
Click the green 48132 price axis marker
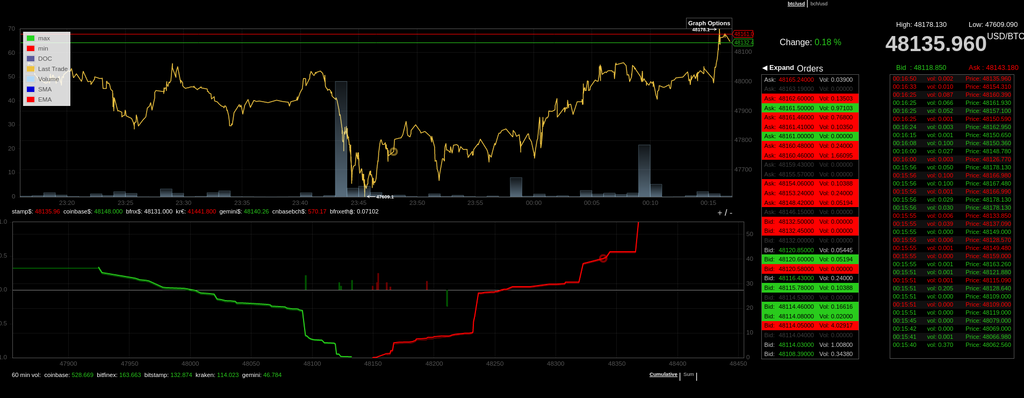(x=743, y=42)
